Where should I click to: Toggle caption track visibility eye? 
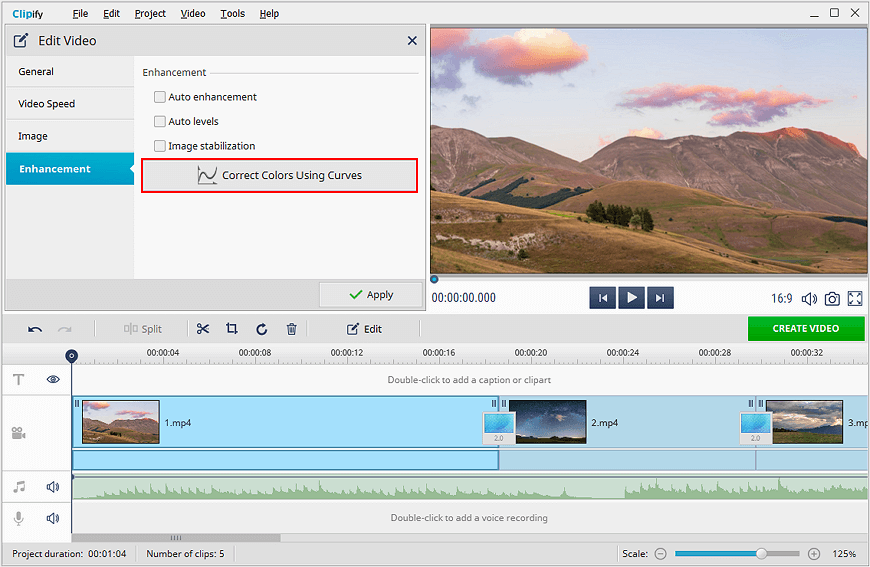[x=53, y=379]
